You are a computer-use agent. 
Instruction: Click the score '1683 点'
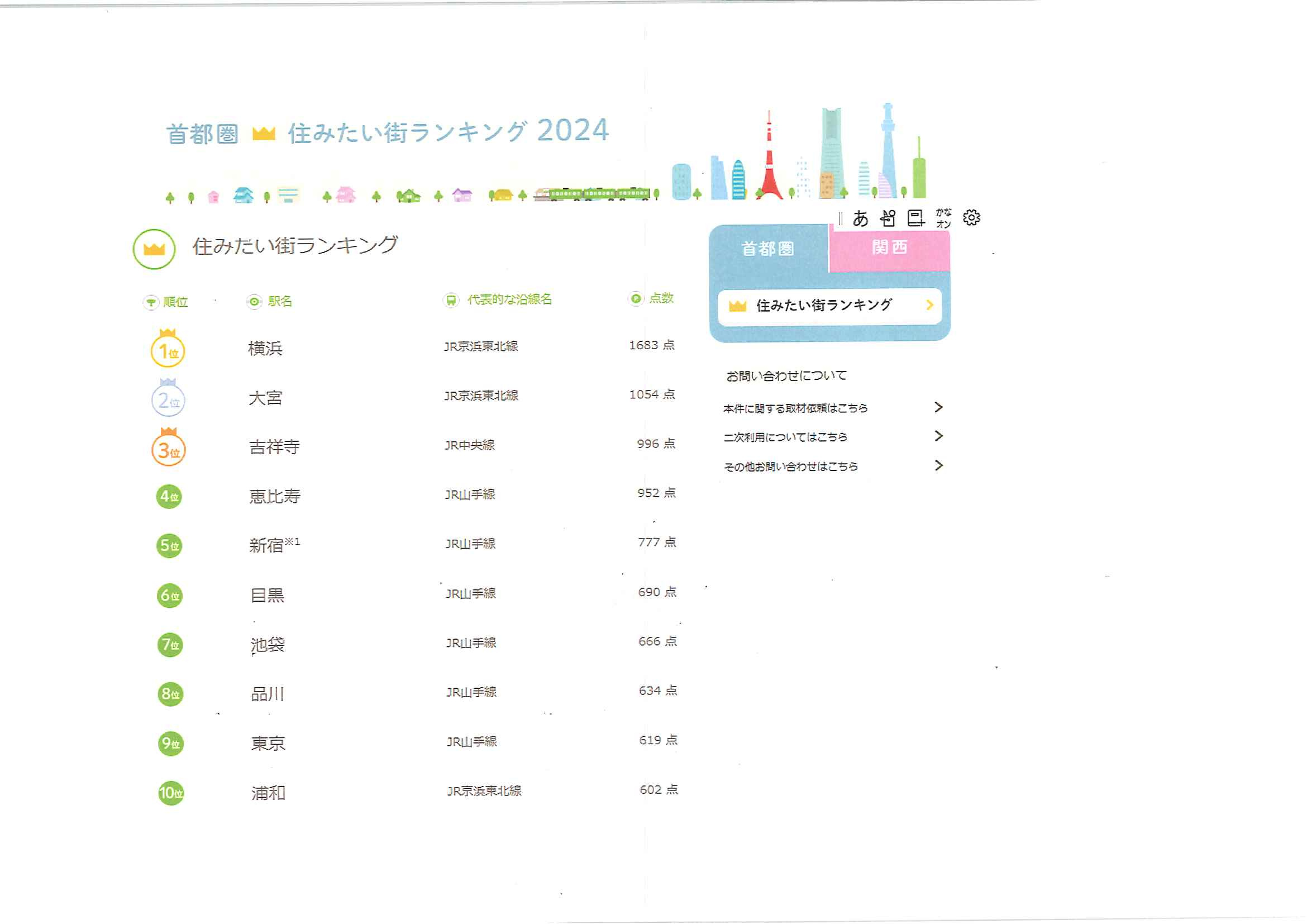pyautogui.click(x=652, y=346)
